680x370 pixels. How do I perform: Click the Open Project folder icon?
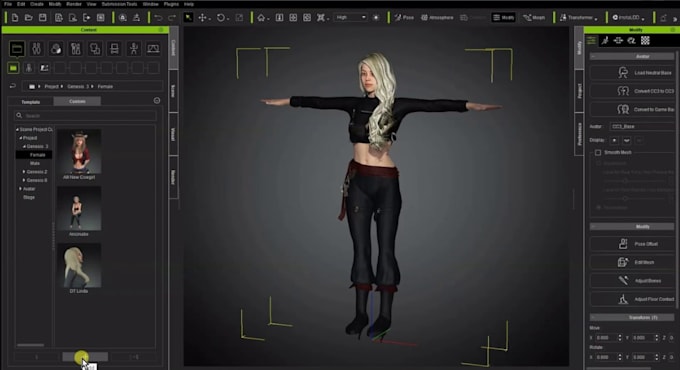tap(29, 18)
